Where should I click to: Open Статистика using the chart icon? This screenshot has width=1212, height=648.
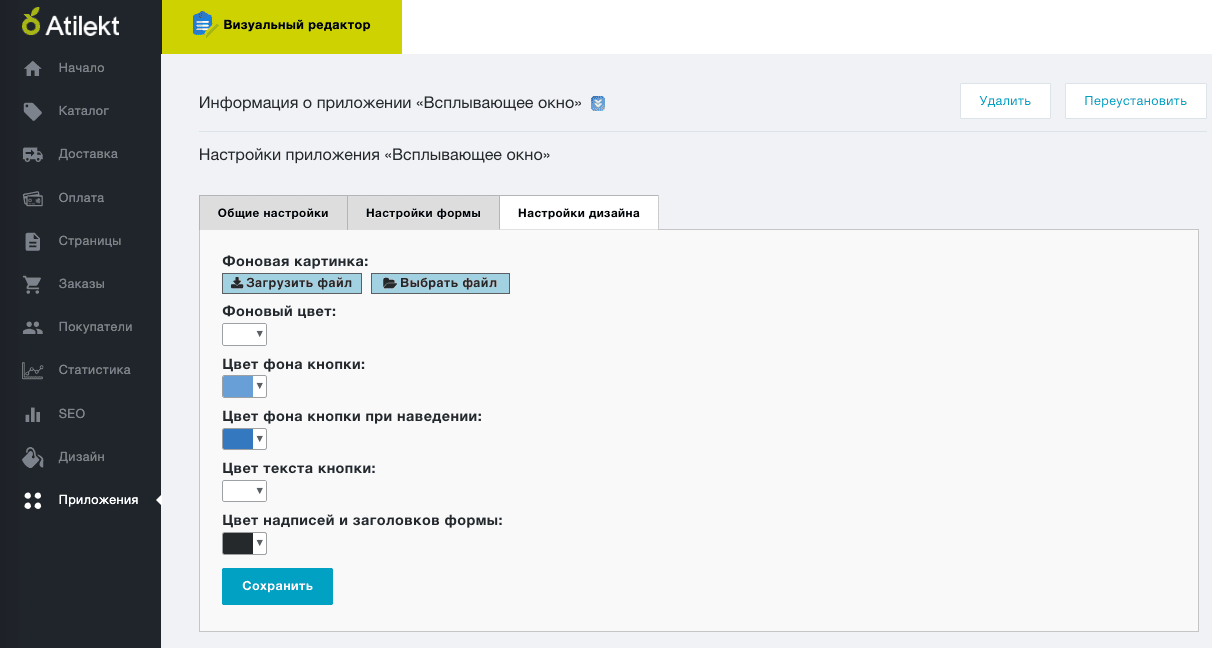coord(33,370)
